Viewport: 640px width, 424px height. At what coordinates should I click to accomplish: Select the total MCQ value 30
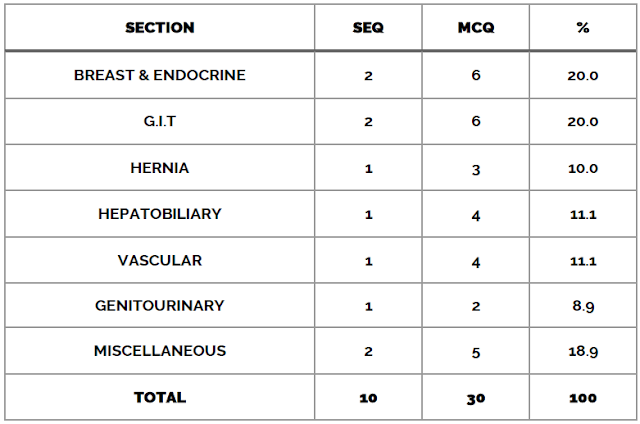point(476,399)
